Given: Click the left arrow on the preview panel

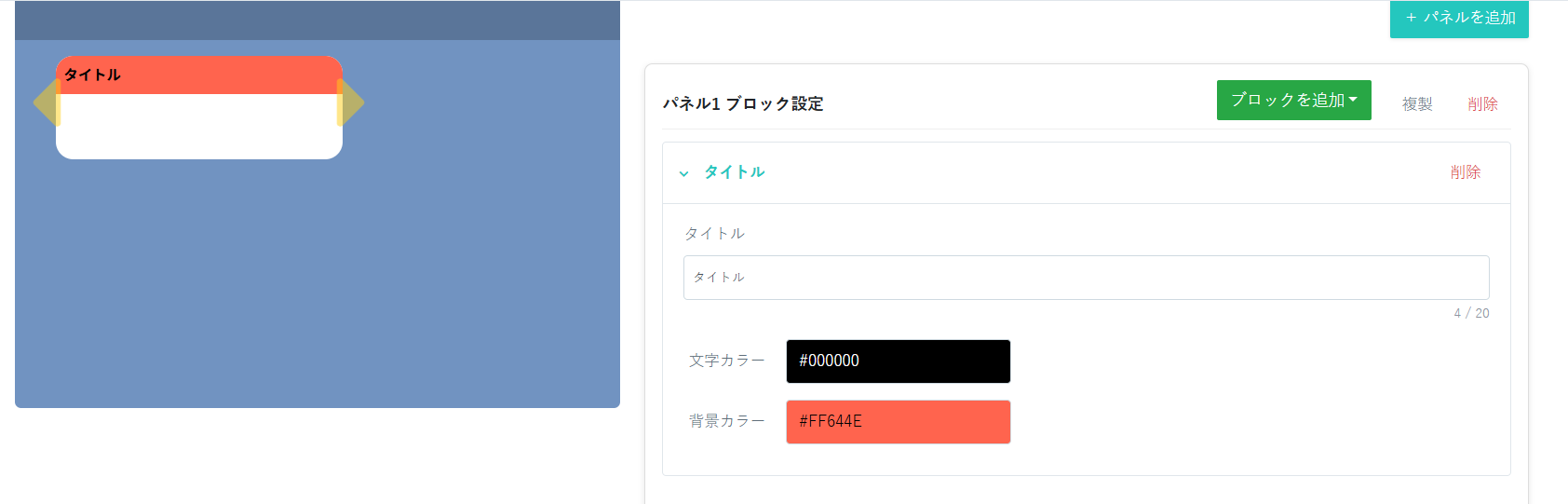Looking at the screenshot, I should click(45, 102).
